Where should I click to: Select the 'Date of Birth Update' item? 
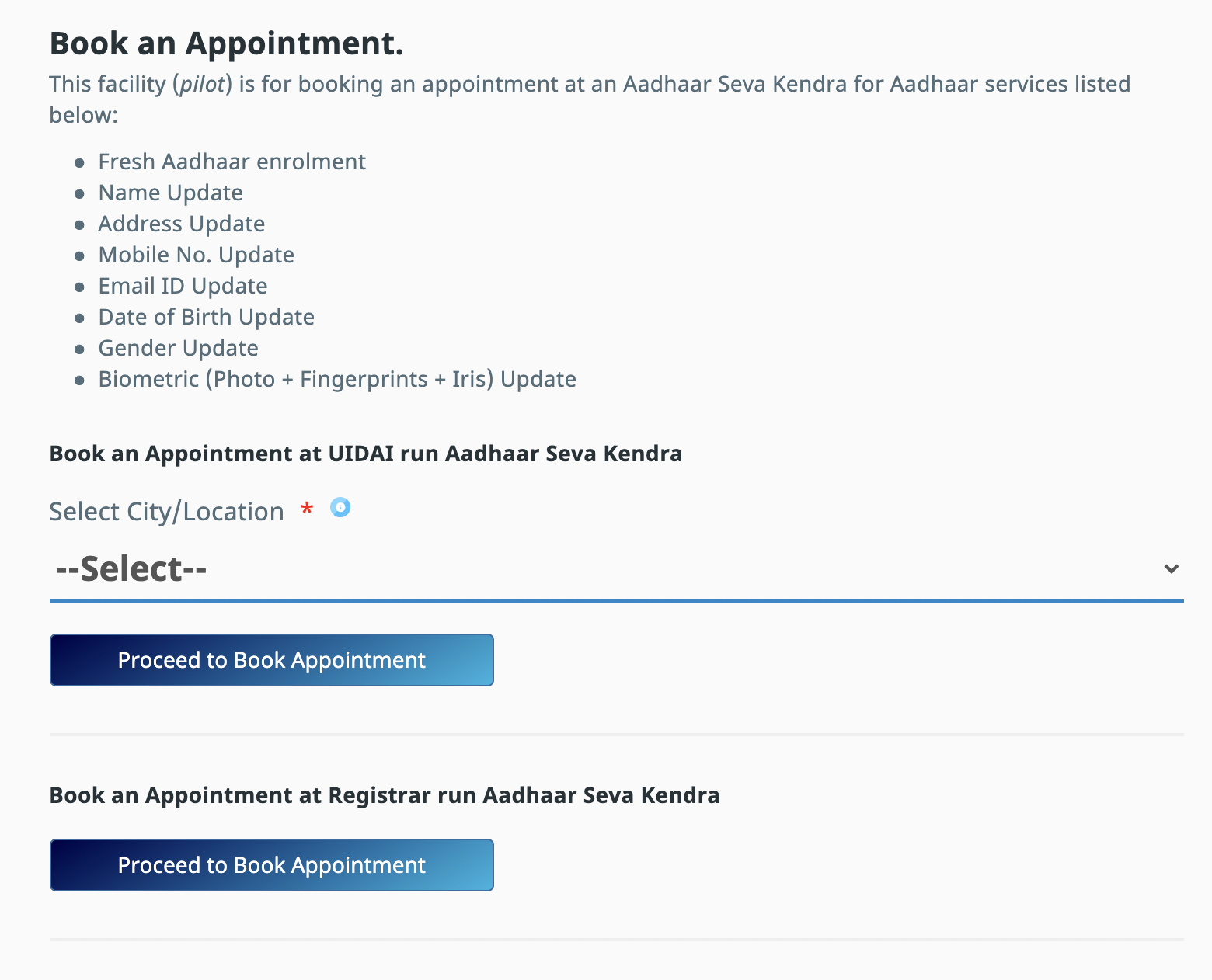[206, 317]
